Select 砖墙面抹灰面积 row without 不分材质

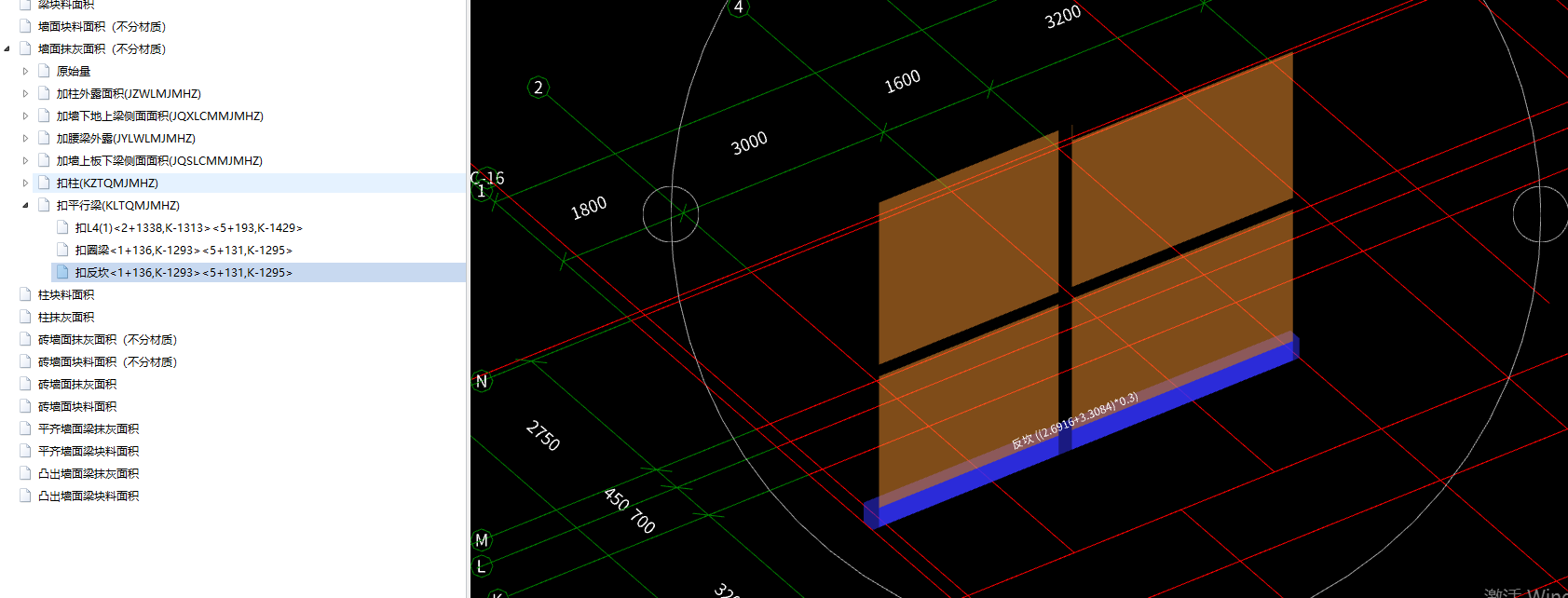tap(77, 385)
